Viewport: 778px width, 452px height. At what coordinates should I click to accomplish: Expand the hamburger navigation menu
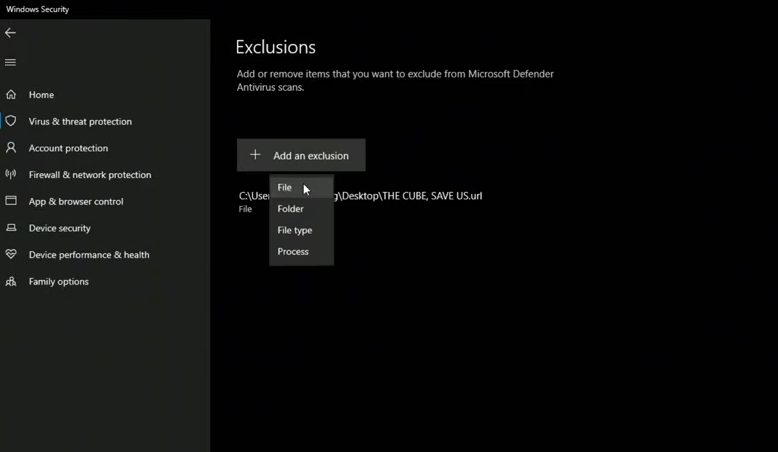[x=11, y=62]
